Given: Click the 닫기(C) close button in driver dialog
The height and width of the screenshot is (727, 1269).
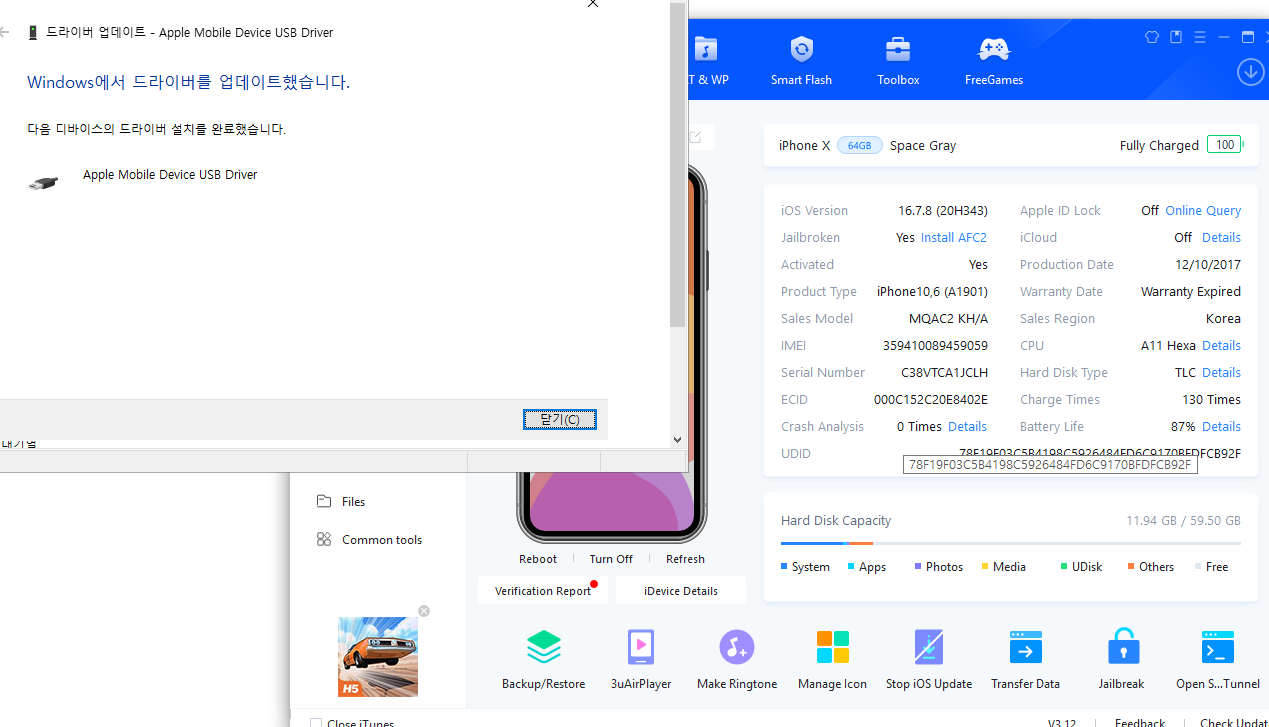Looking at the screenshot, I should pos(560,419).
